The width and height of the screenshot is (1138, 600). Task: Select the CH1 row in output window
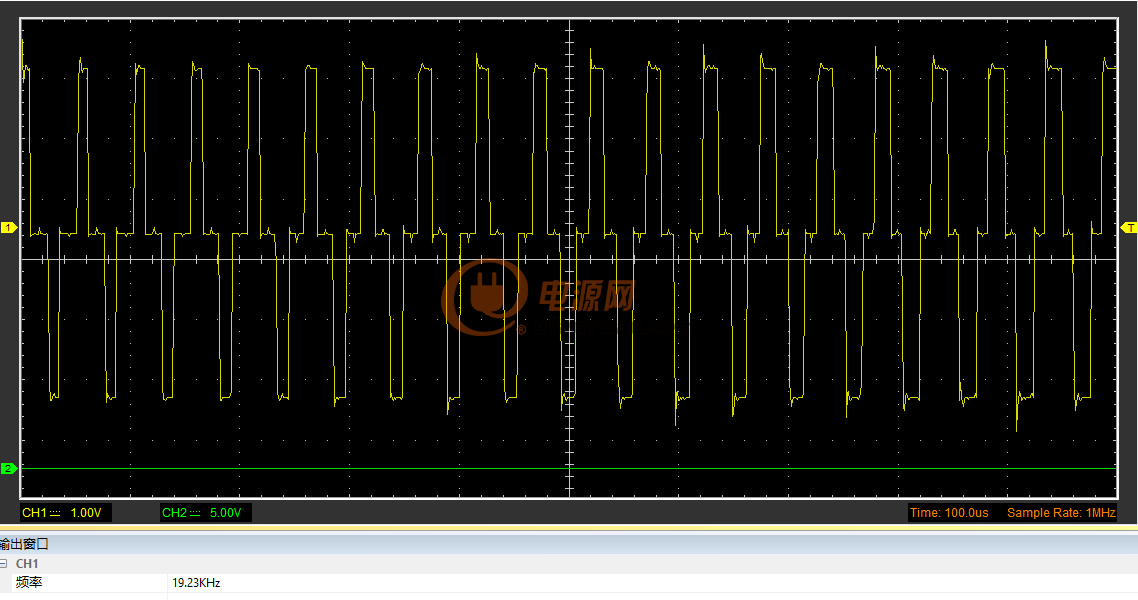[x=569, y=564]
